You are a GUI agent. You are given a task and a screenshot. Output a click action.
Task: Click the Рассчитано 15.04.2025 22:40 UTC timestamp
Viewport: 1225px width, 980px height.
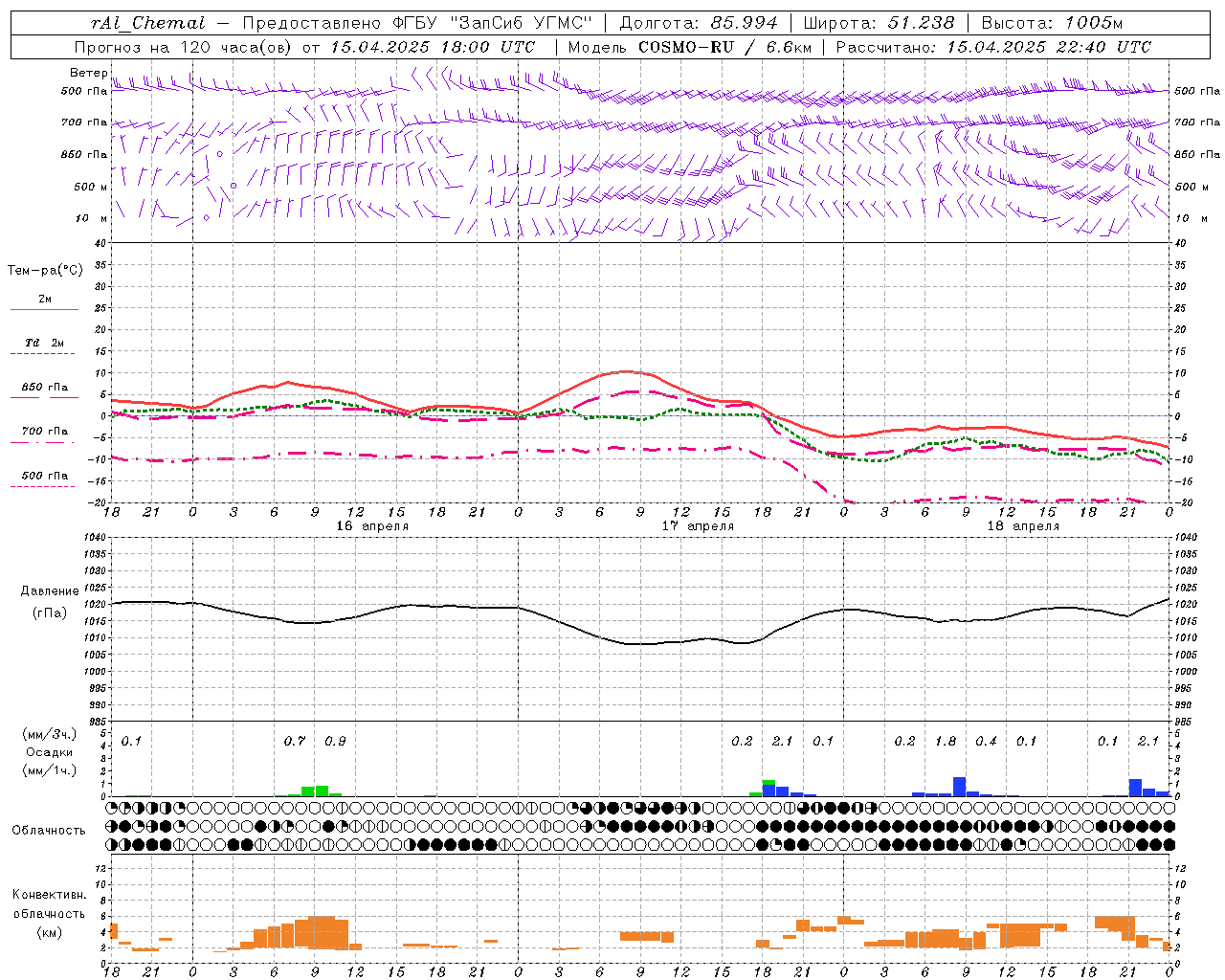[x=993, y=47]
